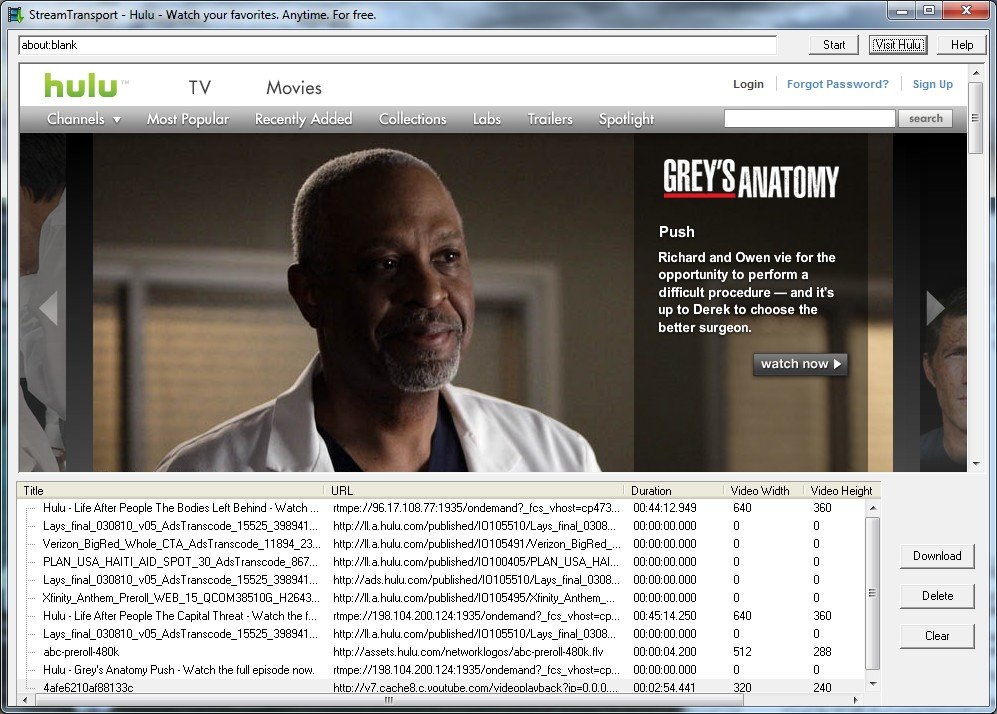The height and width of the screenshot is (714, 997).
Task: Click the Login link
Action: click(748, 84)
